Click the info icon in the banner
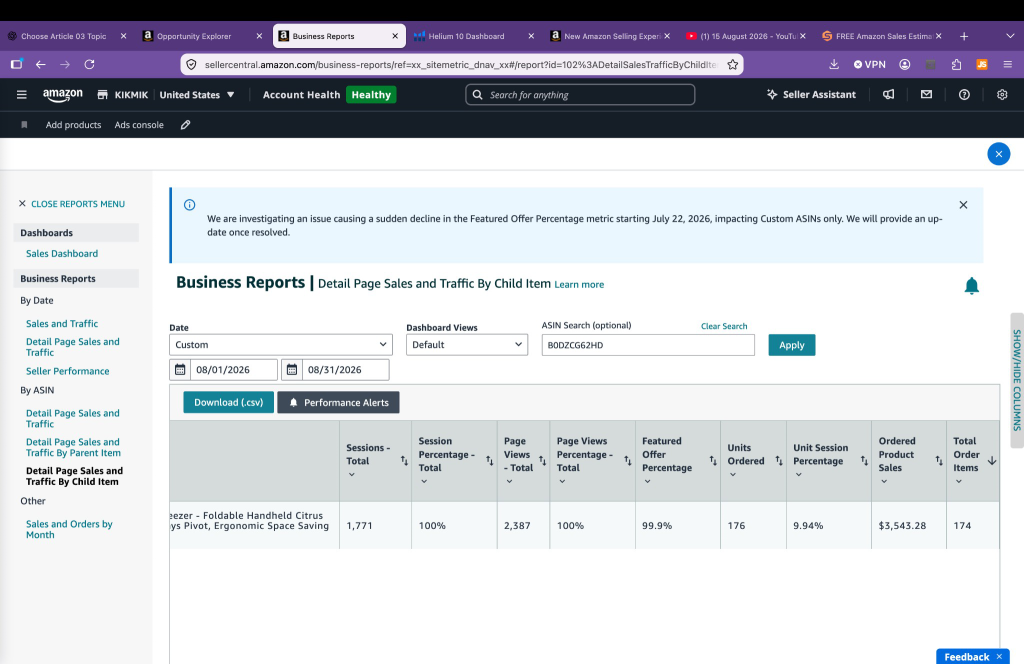The image size is (1024, 664). click(x=189, y=205)
